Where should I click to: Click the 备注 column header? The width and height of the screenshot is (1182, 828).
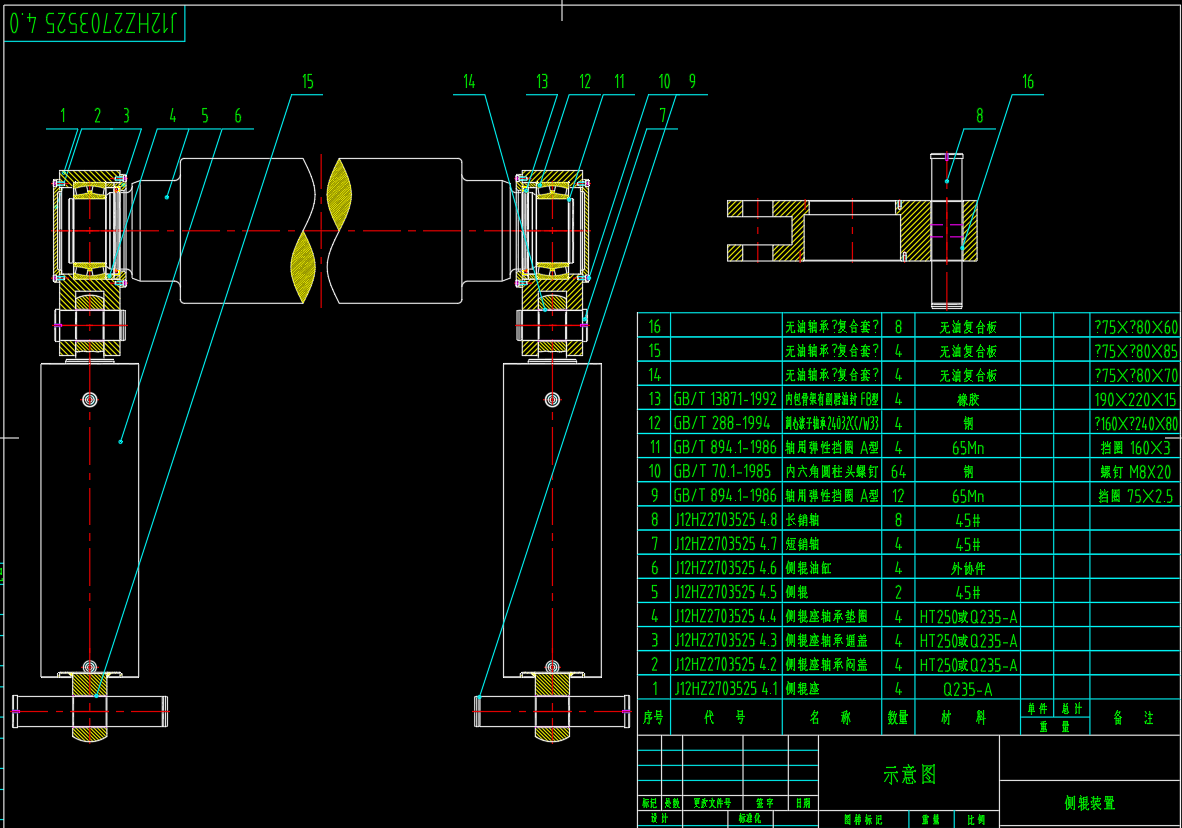[x=1135, y=717]
